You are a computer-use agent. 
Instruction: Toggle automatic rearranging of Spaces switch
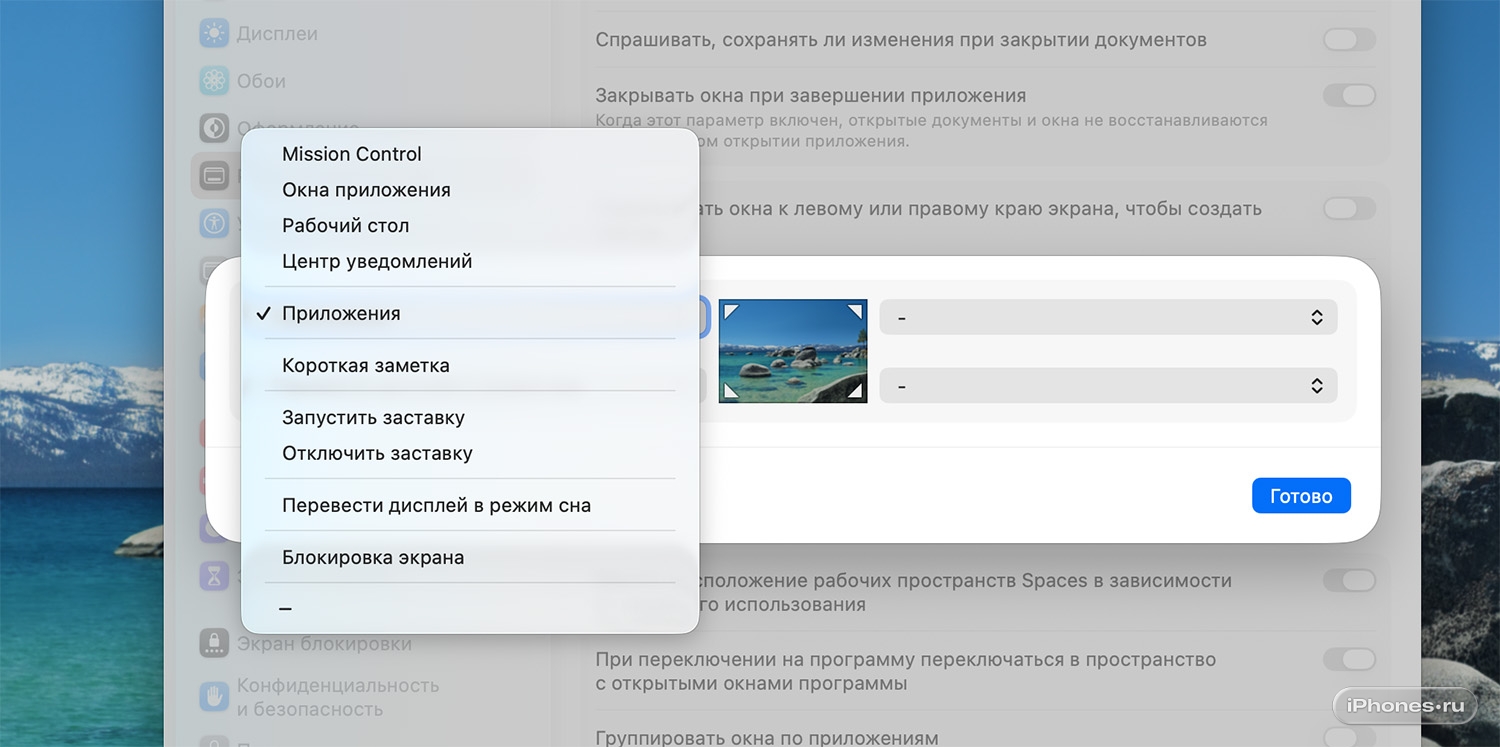coord(1349,580)
